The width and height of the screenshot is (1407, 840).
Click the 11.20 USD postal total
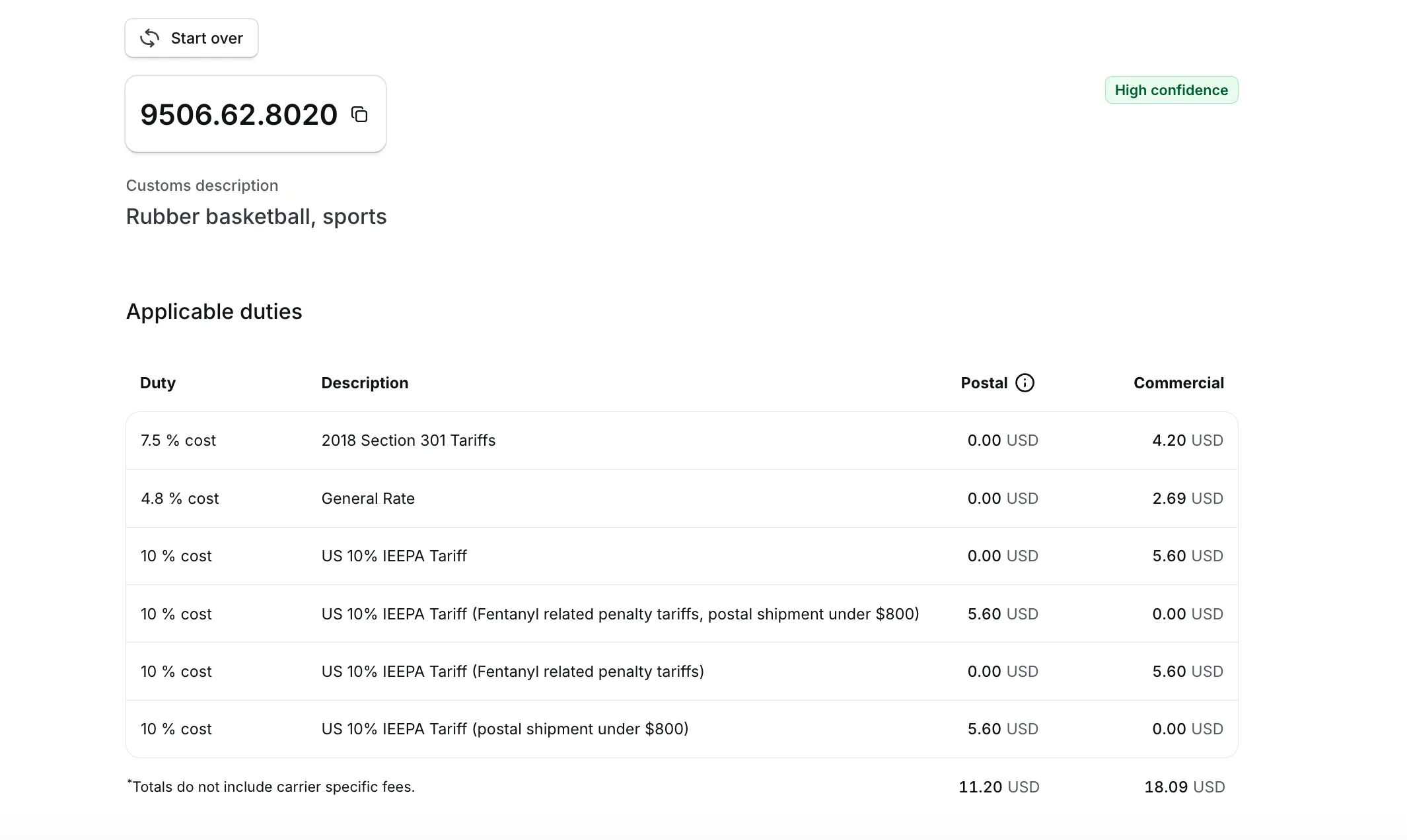click(999, 787)
